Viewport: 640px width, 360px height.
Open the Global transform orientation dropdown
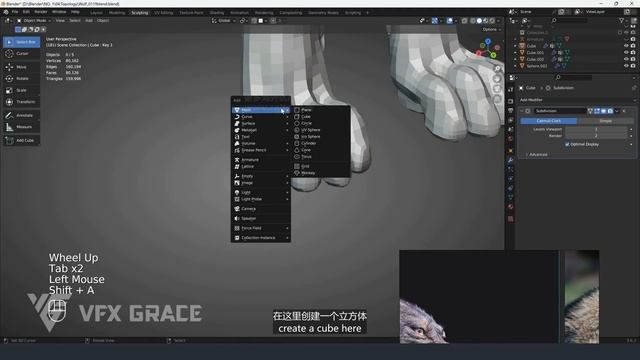pyautogui.click(x=224, y=20)
